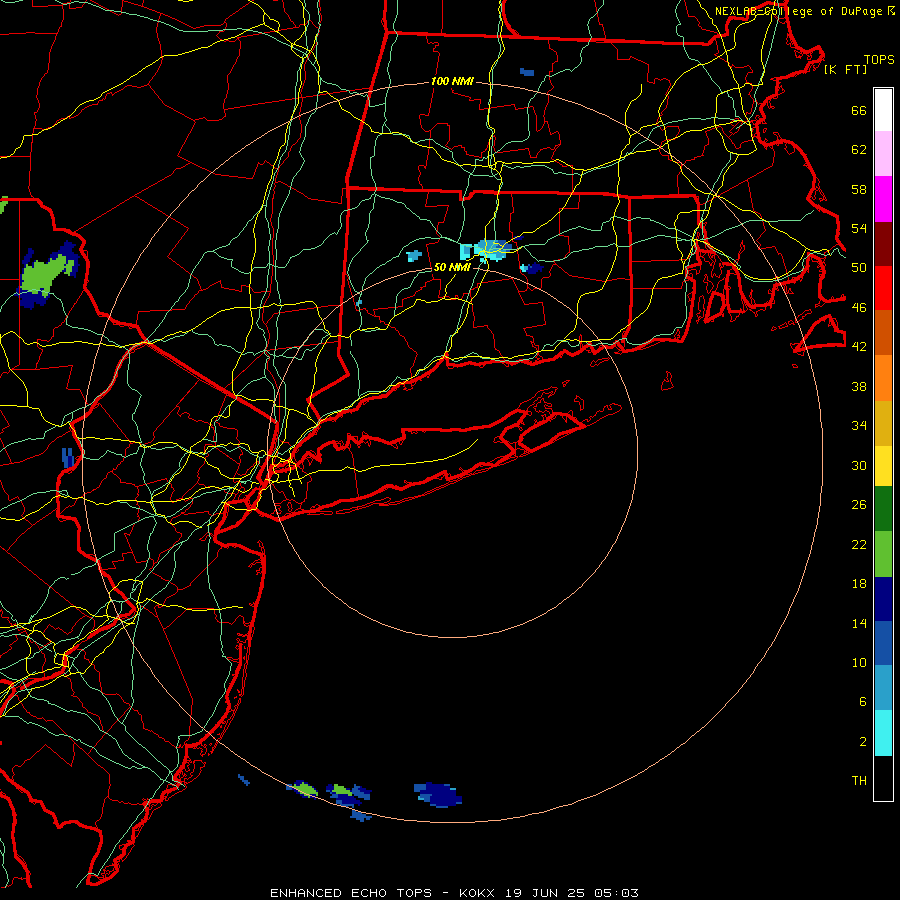
Task: Click the legend label 14
Action: [859, 623]
